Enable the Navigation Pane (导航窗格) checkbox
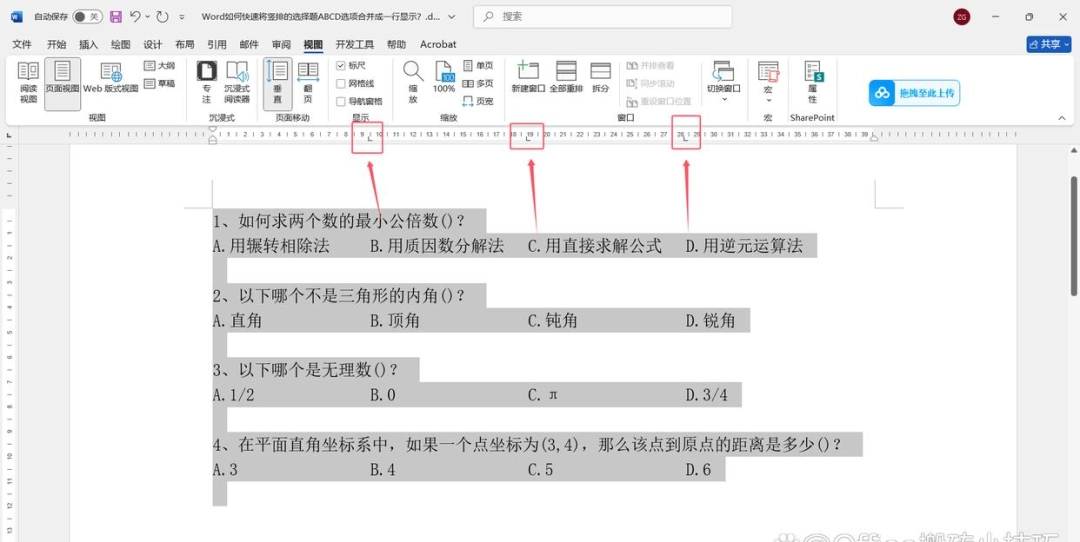The height and width of the screenshot is (542, 1080). click(341, 101)
